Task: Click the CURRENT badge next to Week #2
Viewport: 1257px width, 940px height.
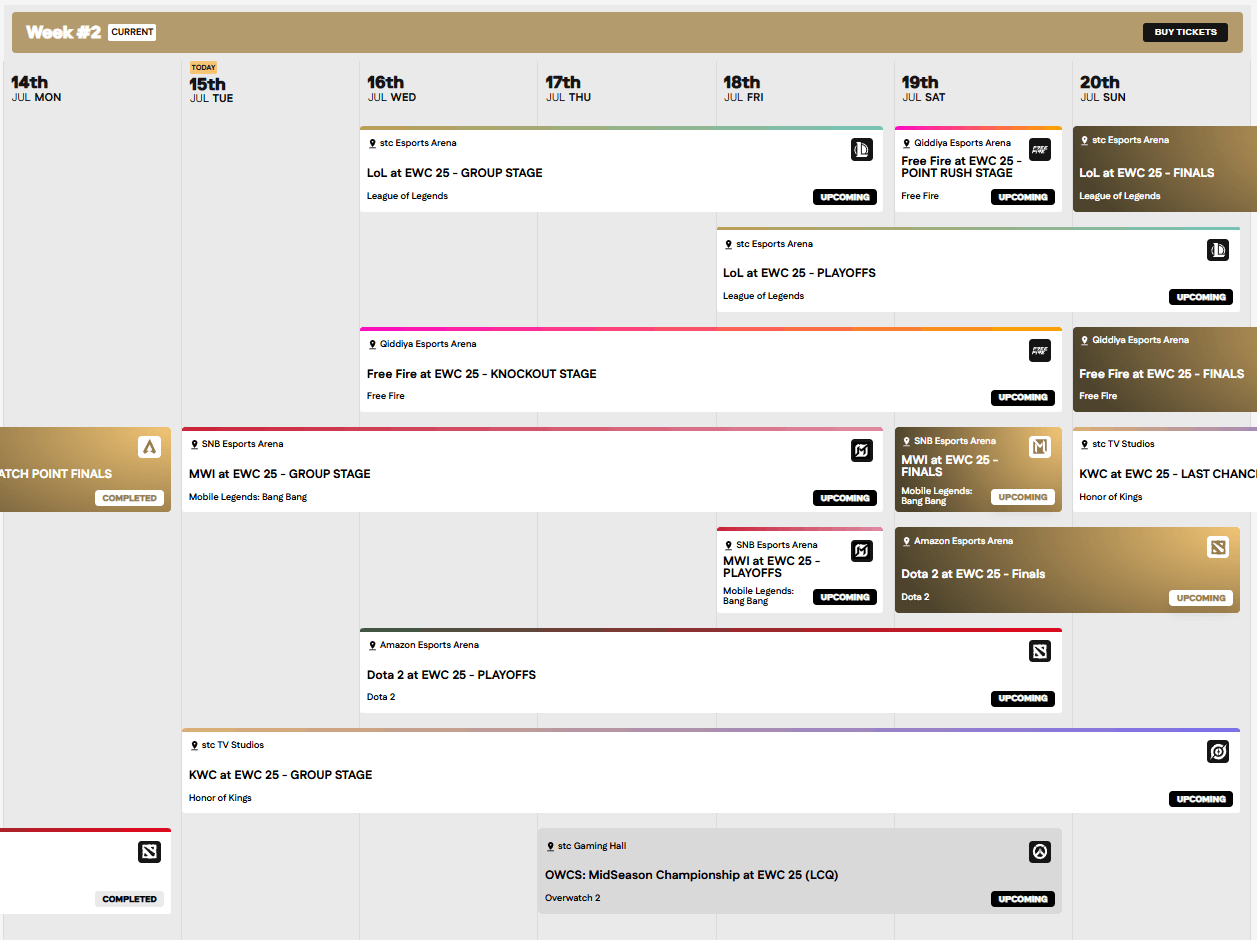Action: (x=132, y=32)
